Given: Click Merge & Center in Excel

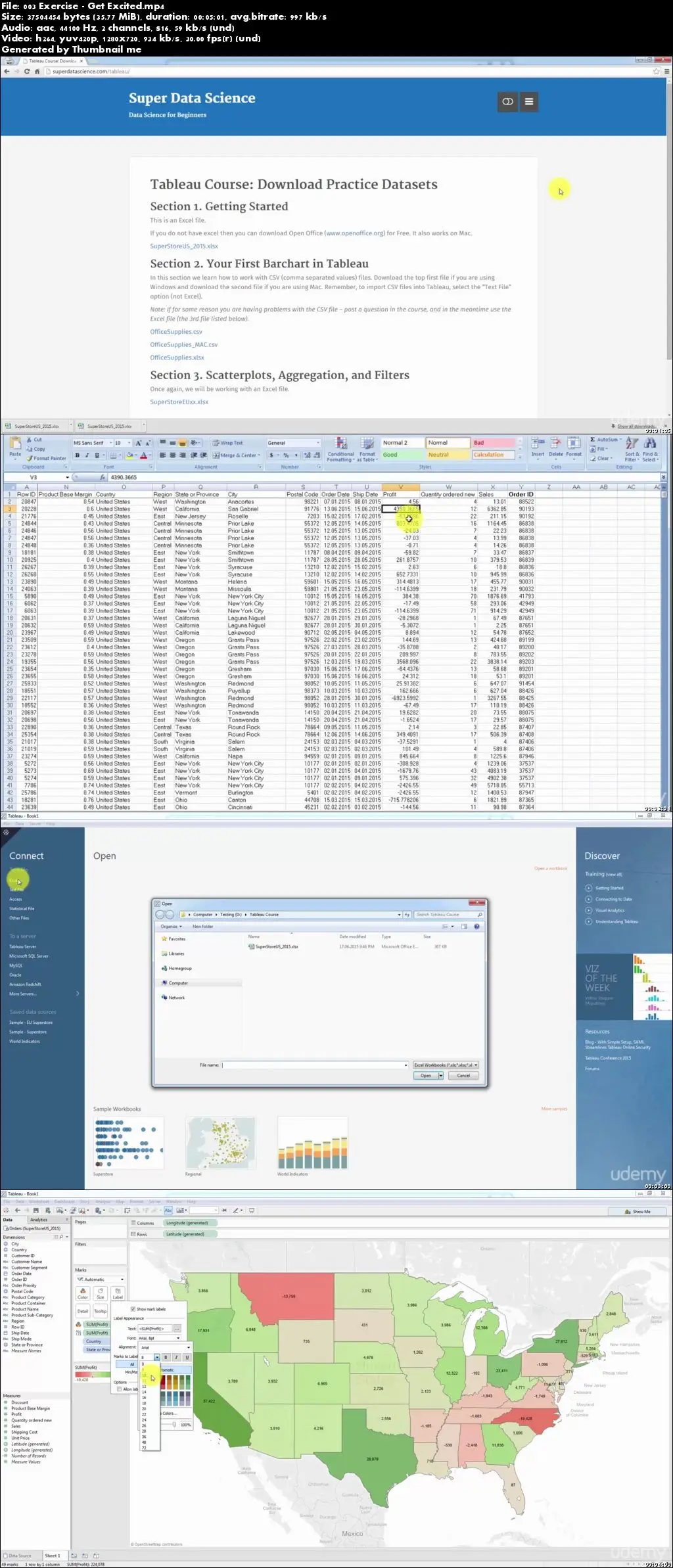Looking at the screenshot, I should pos(235,455).
